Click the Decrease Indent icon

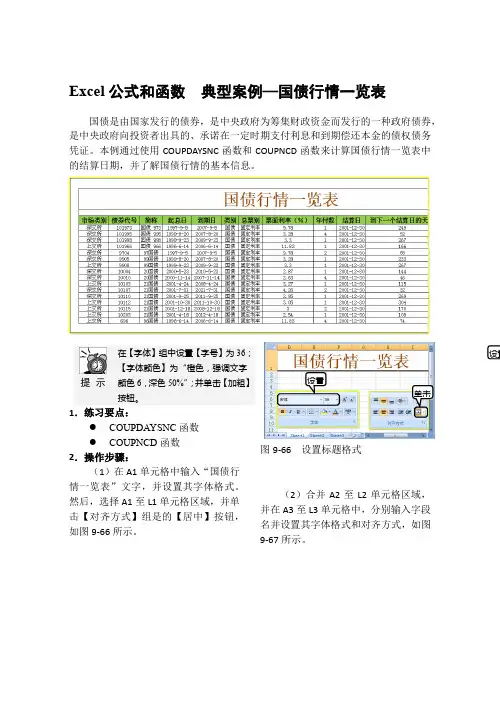click(x=400, y=412)
